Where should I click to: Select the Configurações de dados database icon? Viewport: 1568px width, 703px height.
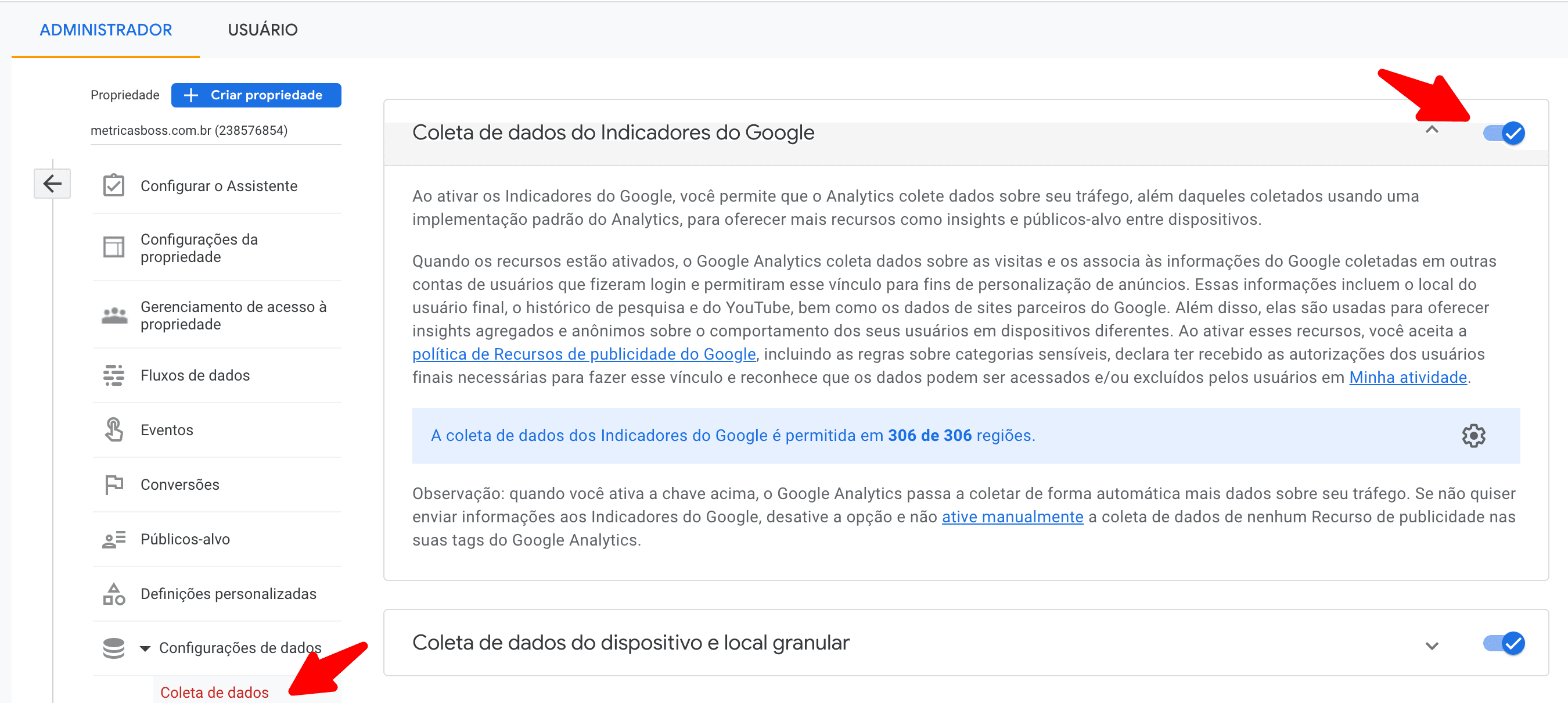(x=114, y=648)
